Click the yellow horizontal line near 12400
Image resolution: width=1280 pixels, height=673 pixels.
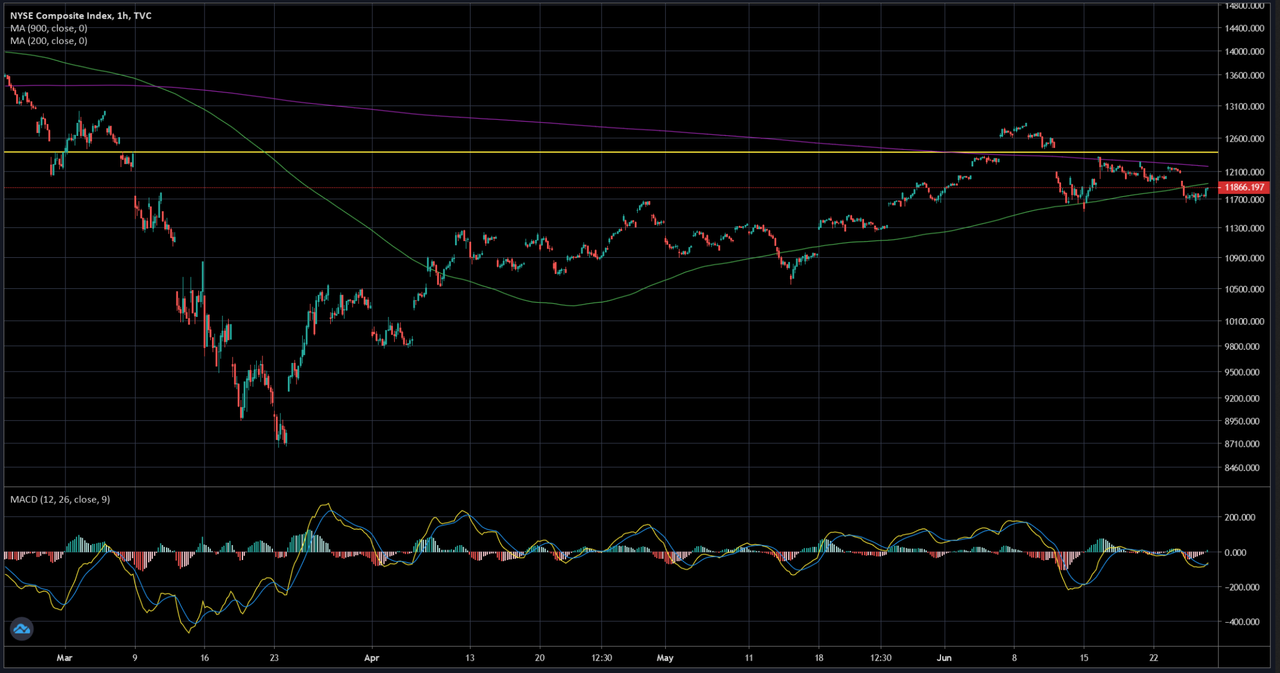pyautogui.click(x=610, y=152)
